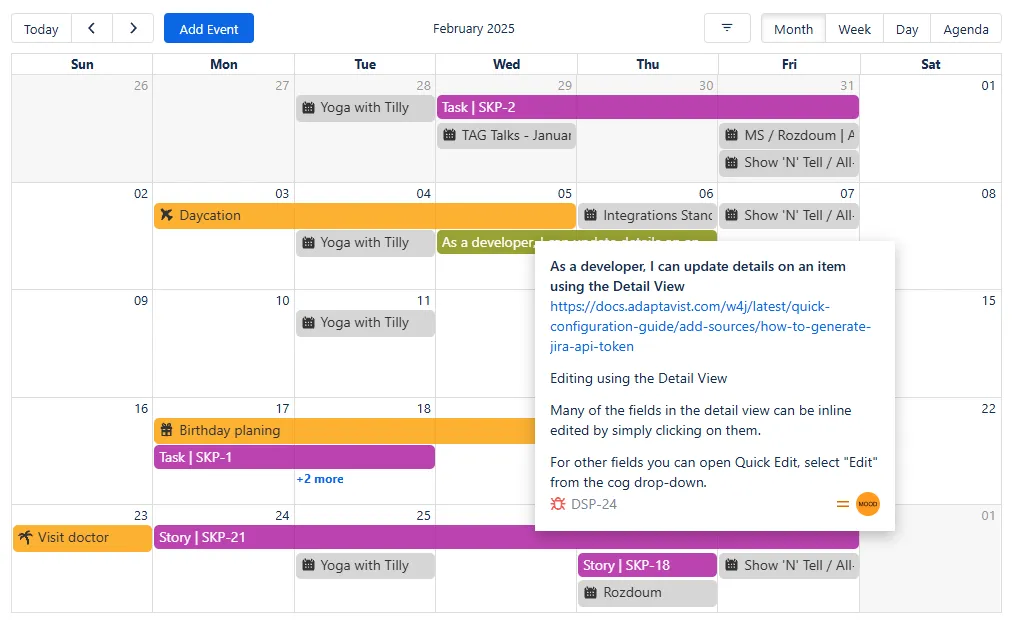
Task: Open the Birthday planing event
Action: pos(345,430)
